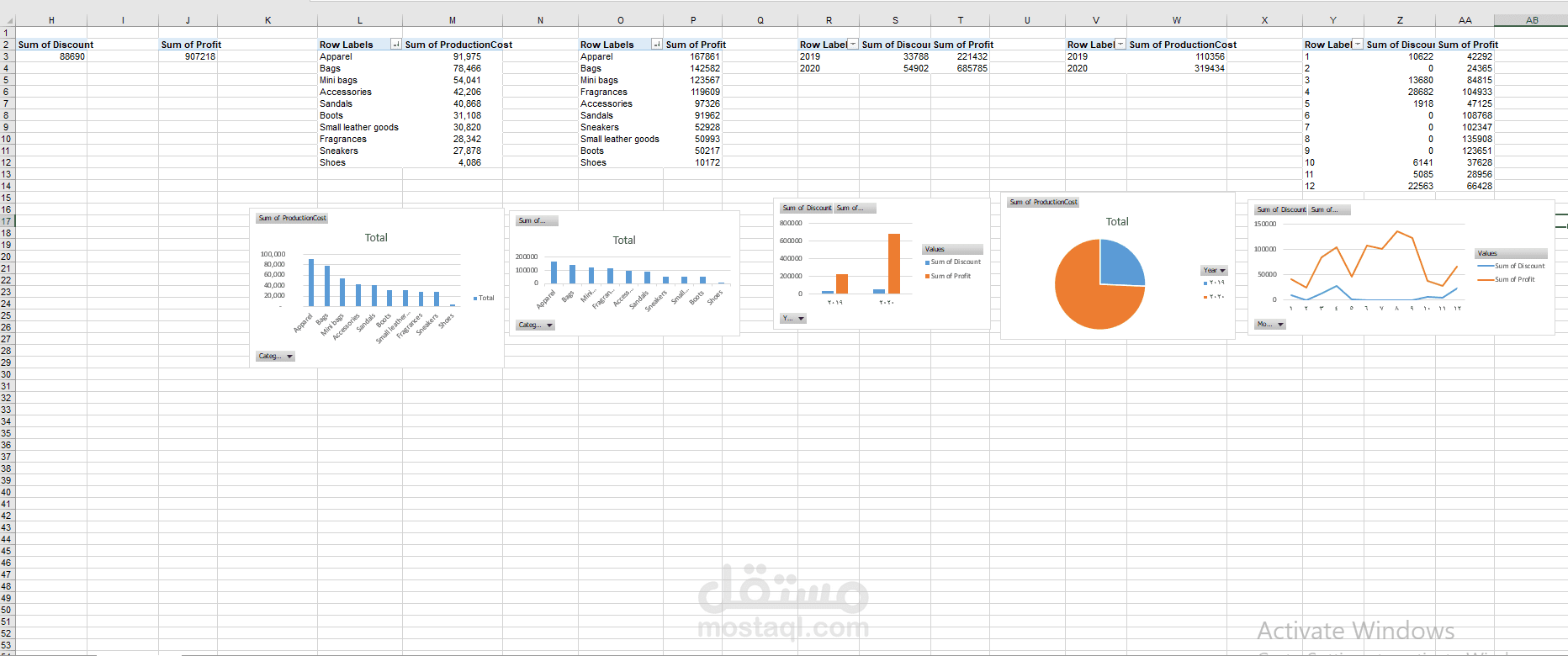Click Values button on line chart legend
The width and height of the screenshot is (1568, 656).
[x=1512, y=254]
